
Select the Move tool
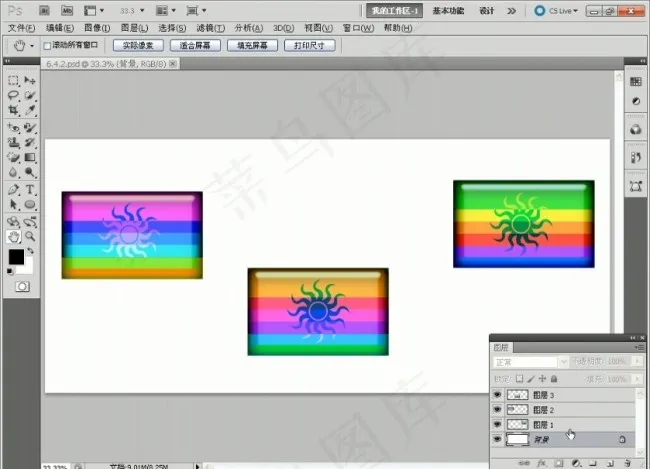click(31, 80)
